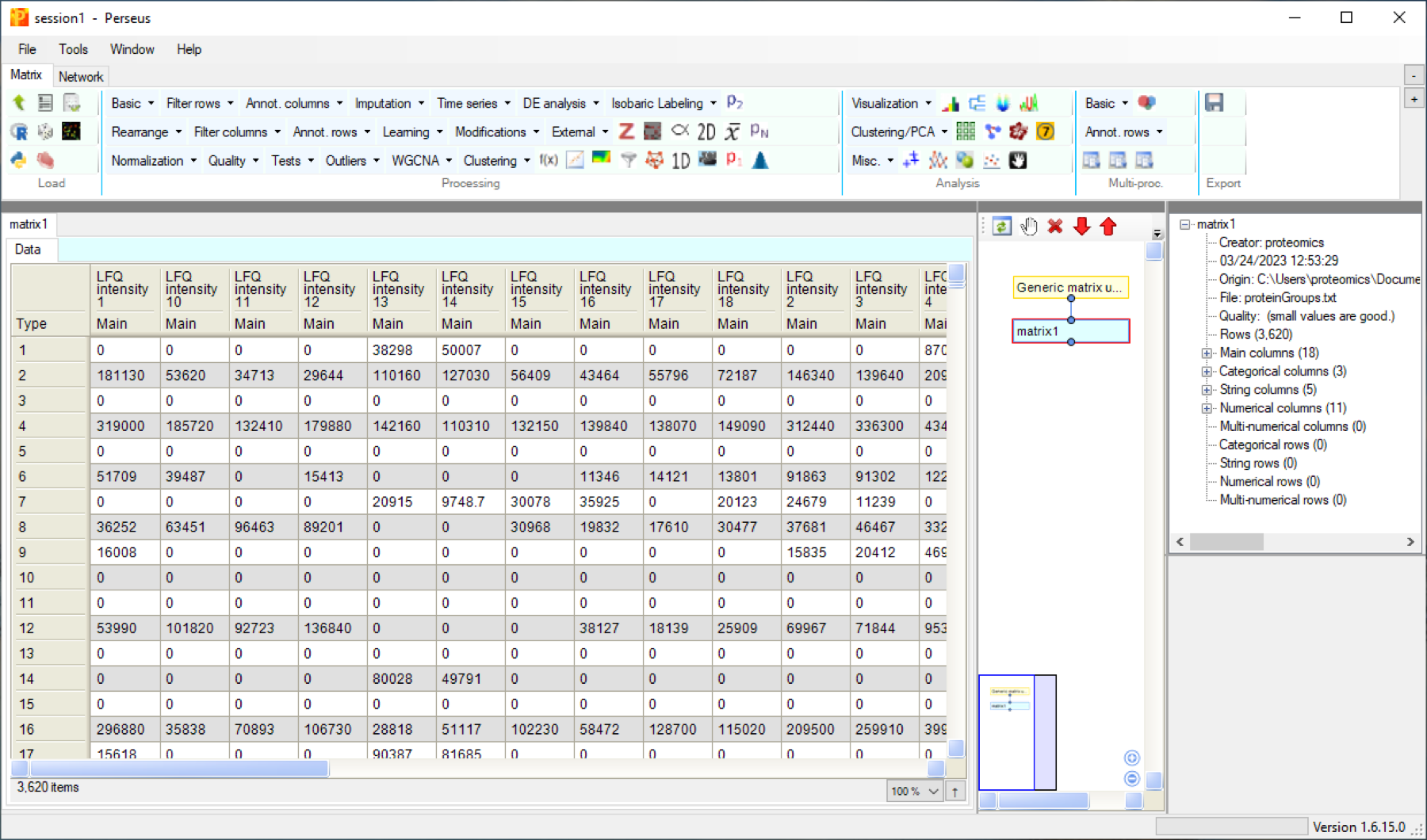The height and width of the screenshot is (840, 1427).
Task: Click the green arrow Generic matrix upload icon
Action: tap(19, 102)
